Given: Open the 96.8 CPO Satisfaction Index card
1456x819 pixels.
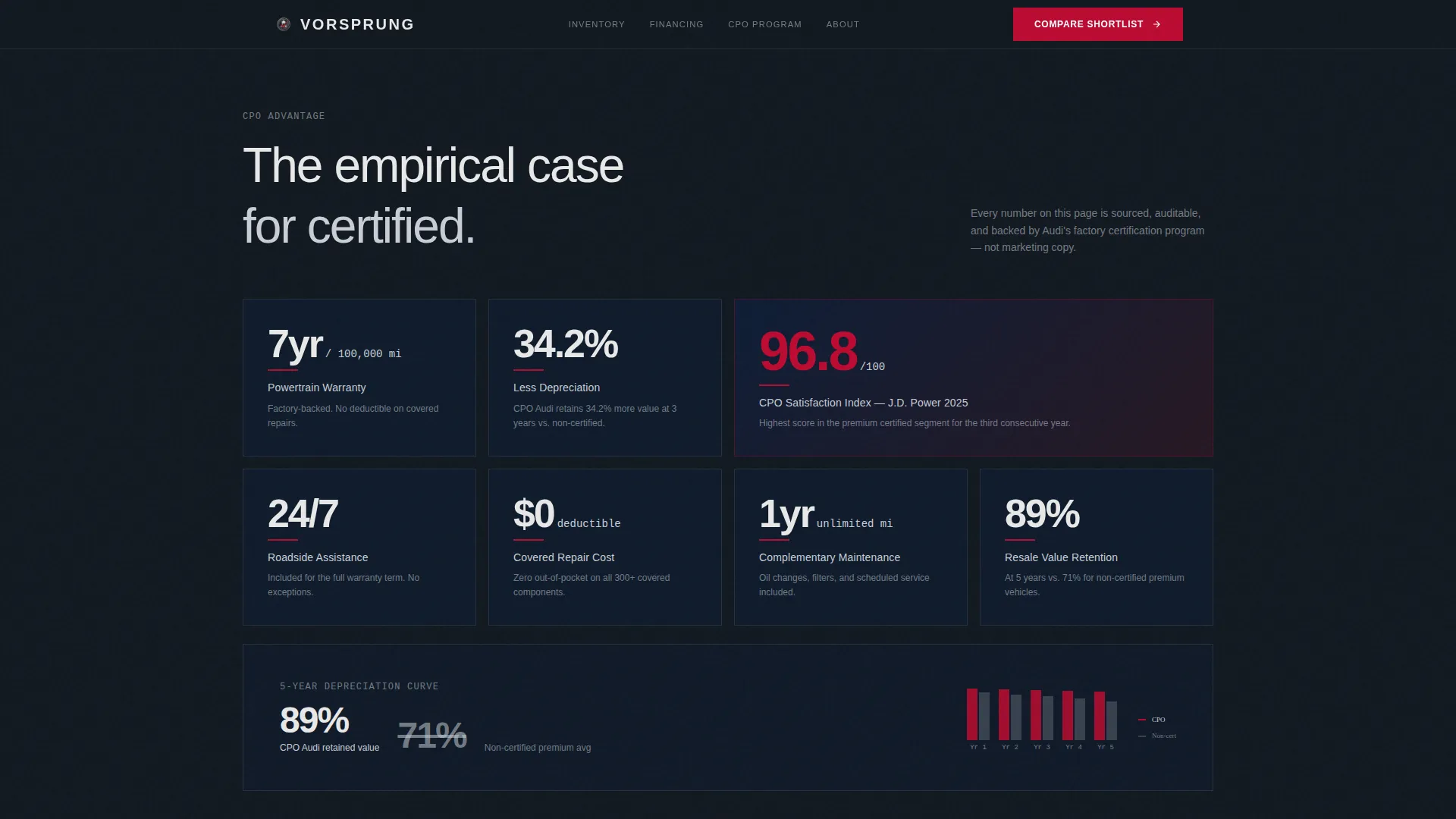Looking at the screenshot, I should click(x=974, y=378).
